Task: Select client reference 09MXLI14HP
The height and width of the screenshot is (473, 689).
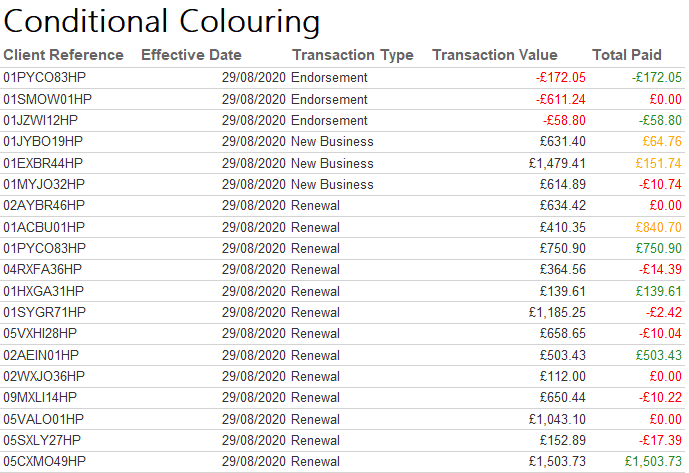Action: (x=43, y=397)
